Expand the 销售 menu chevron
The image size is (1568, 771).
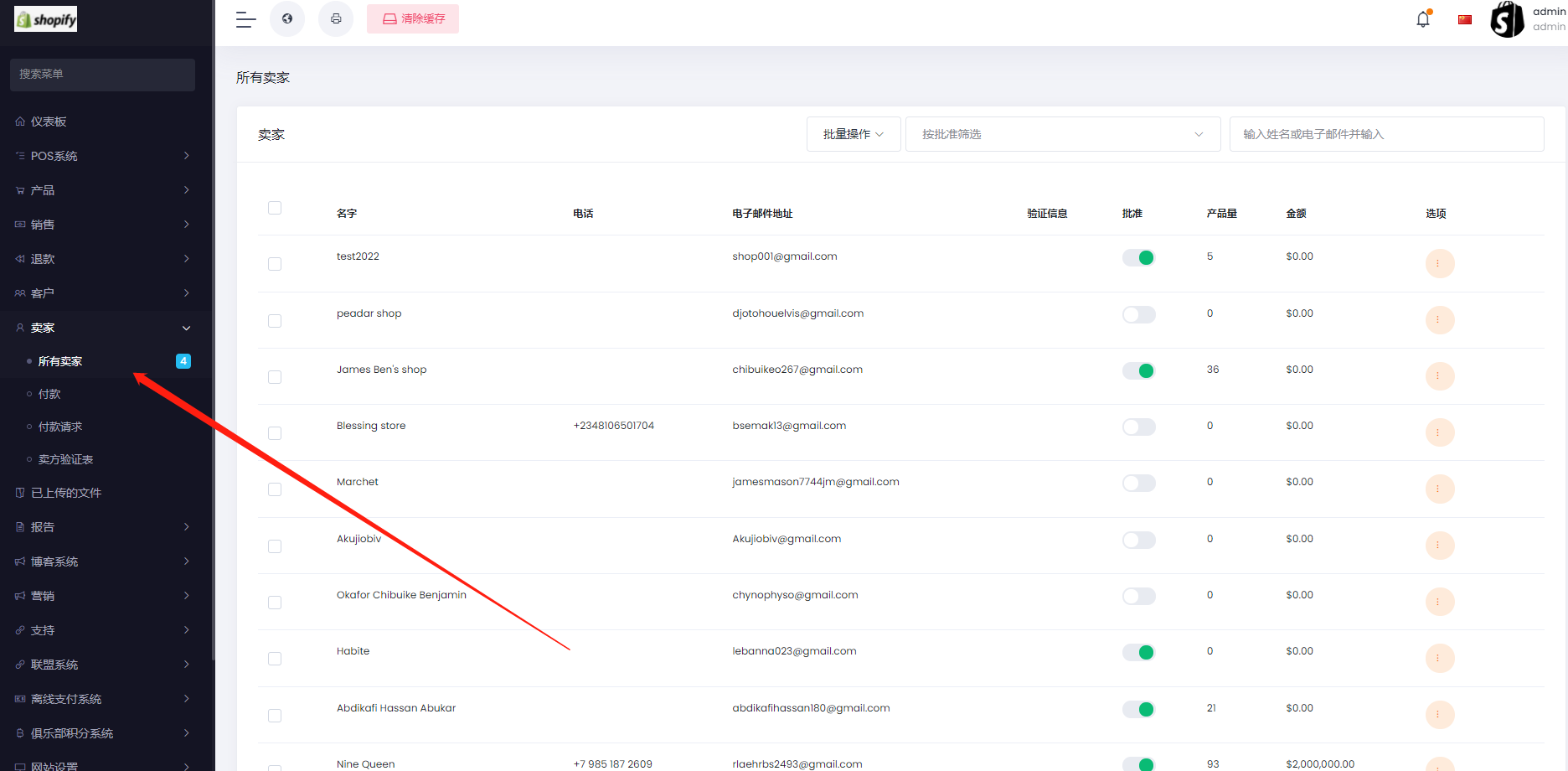(186, 225)
